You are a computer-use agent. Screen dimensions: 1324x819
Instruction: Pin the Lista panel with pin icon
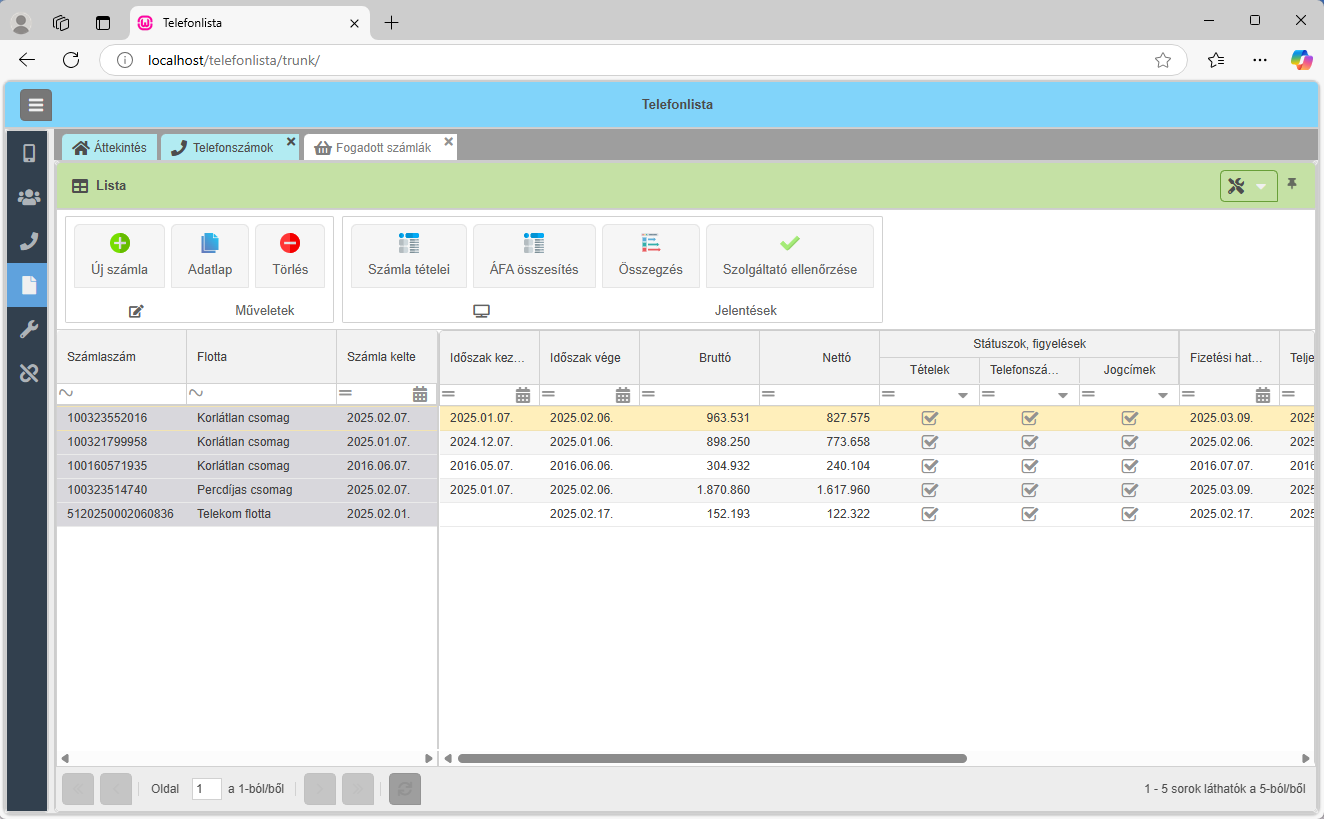[x=1292, y=185]
